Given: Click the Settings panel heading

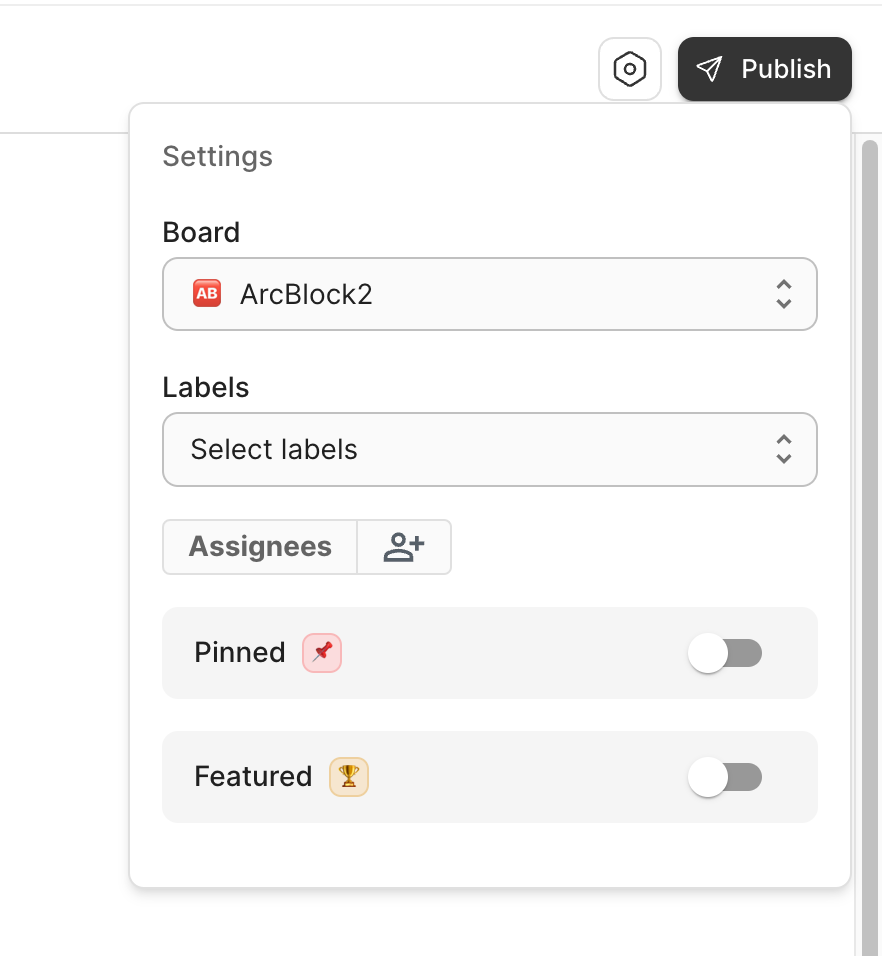Looking at the screenshot, I should pos(217,156).
